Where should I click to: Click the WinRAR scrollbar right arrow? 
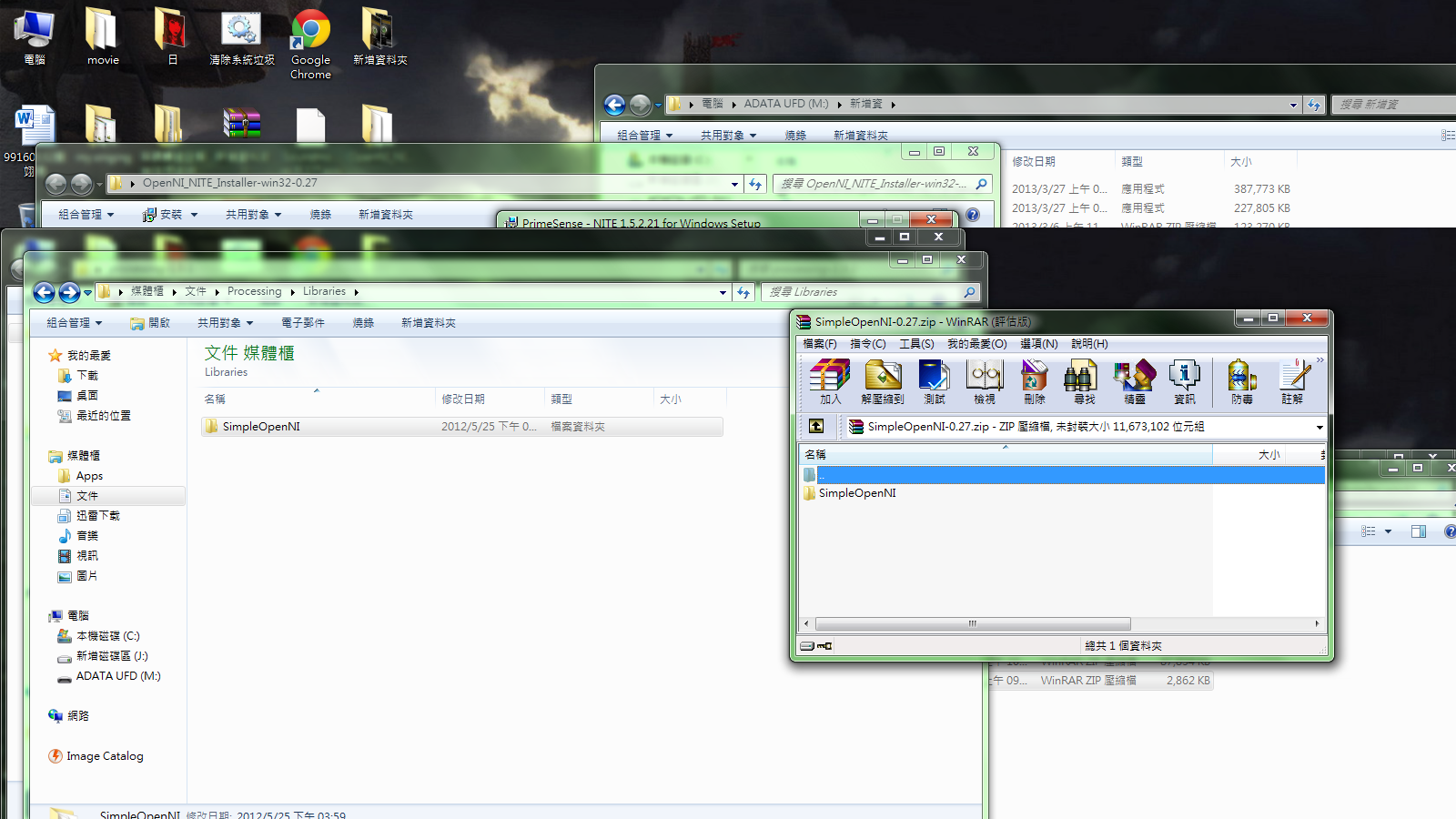click(x=1317, y=624)
